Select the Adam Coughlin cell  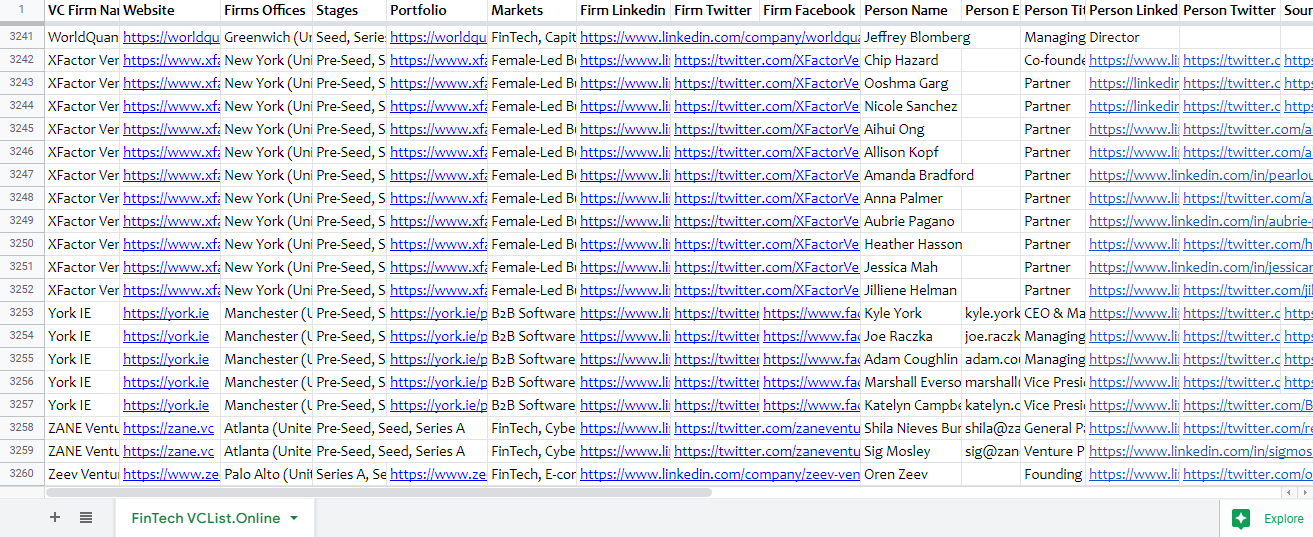click(911, 359)
